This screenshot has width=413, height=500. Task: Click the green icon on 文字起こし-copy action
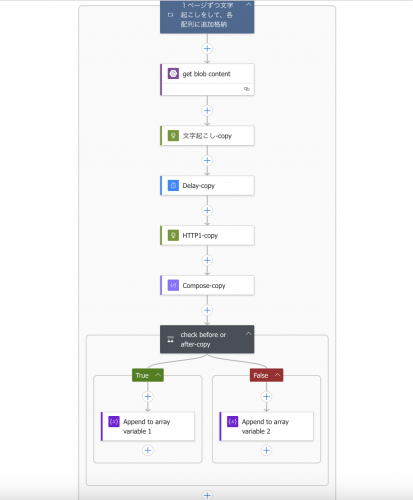tap(173, 136)
